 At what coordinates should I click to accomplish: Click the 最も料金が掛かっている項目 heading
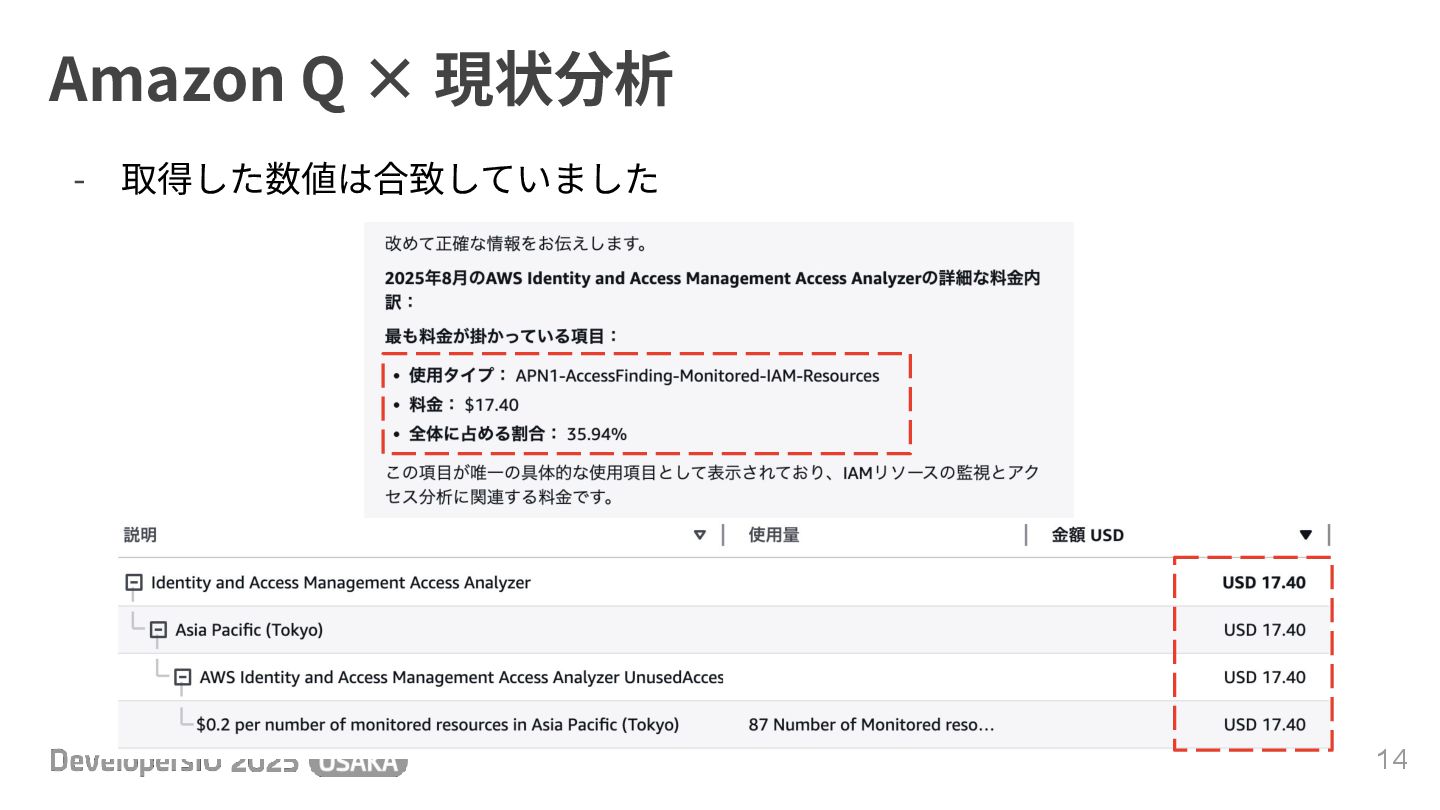pyautogui.click(x=502, y=337)
